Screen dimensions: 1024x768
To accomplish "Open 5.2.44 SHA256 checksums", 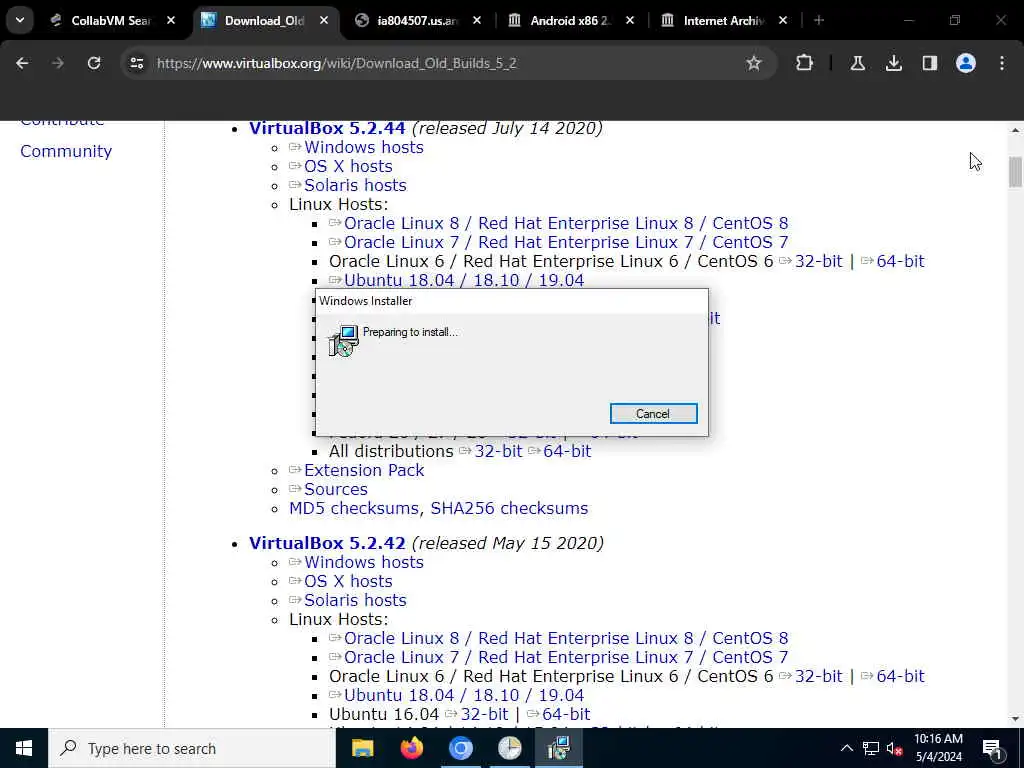I will pos(509,508).
